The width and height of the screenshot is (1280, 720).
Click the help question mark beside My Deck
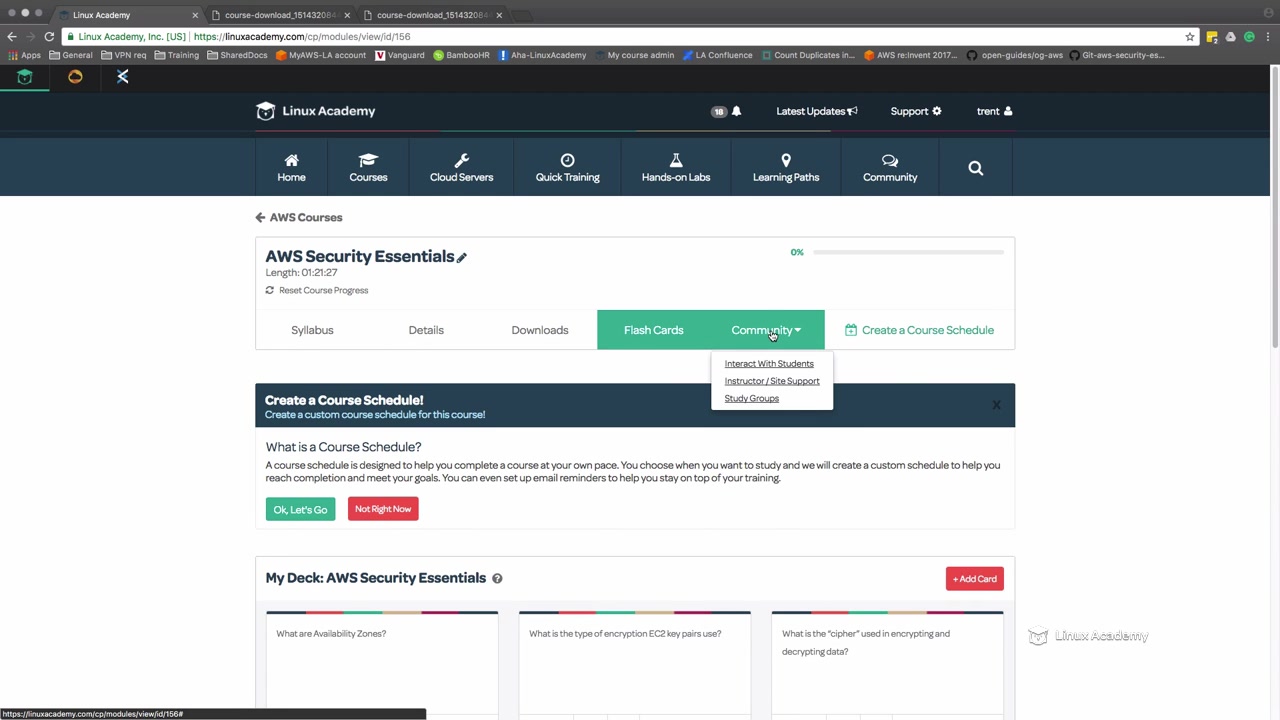tap(497, 578)
